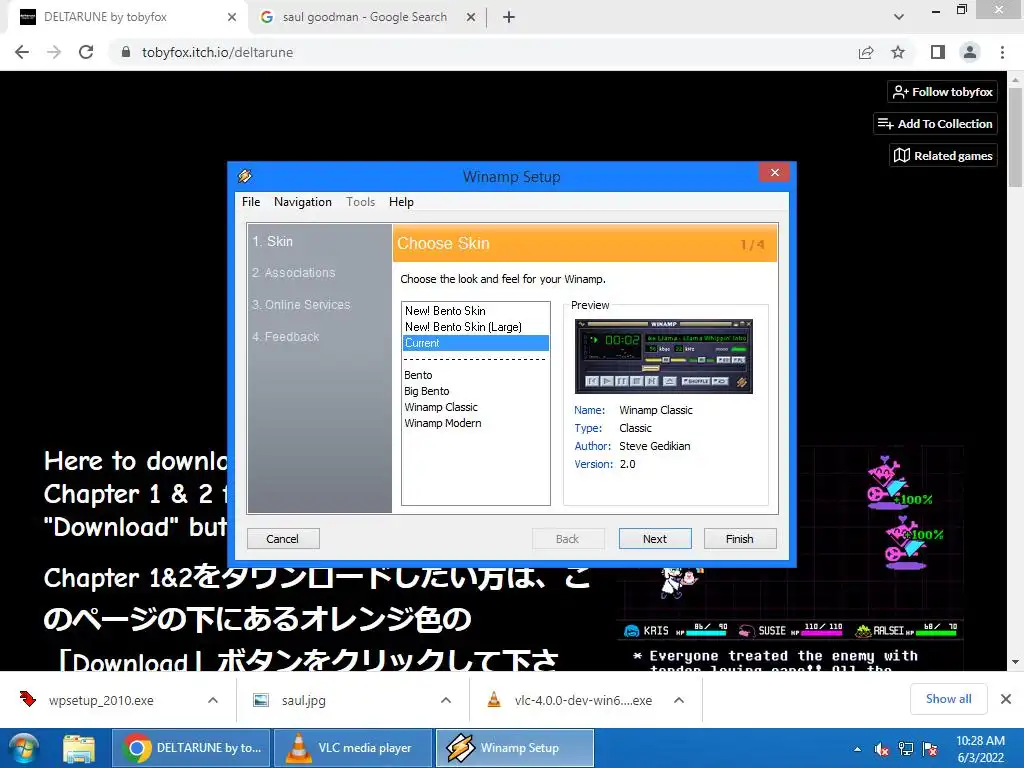Select the highlighted 'Current' skin entry

point(475,343)
